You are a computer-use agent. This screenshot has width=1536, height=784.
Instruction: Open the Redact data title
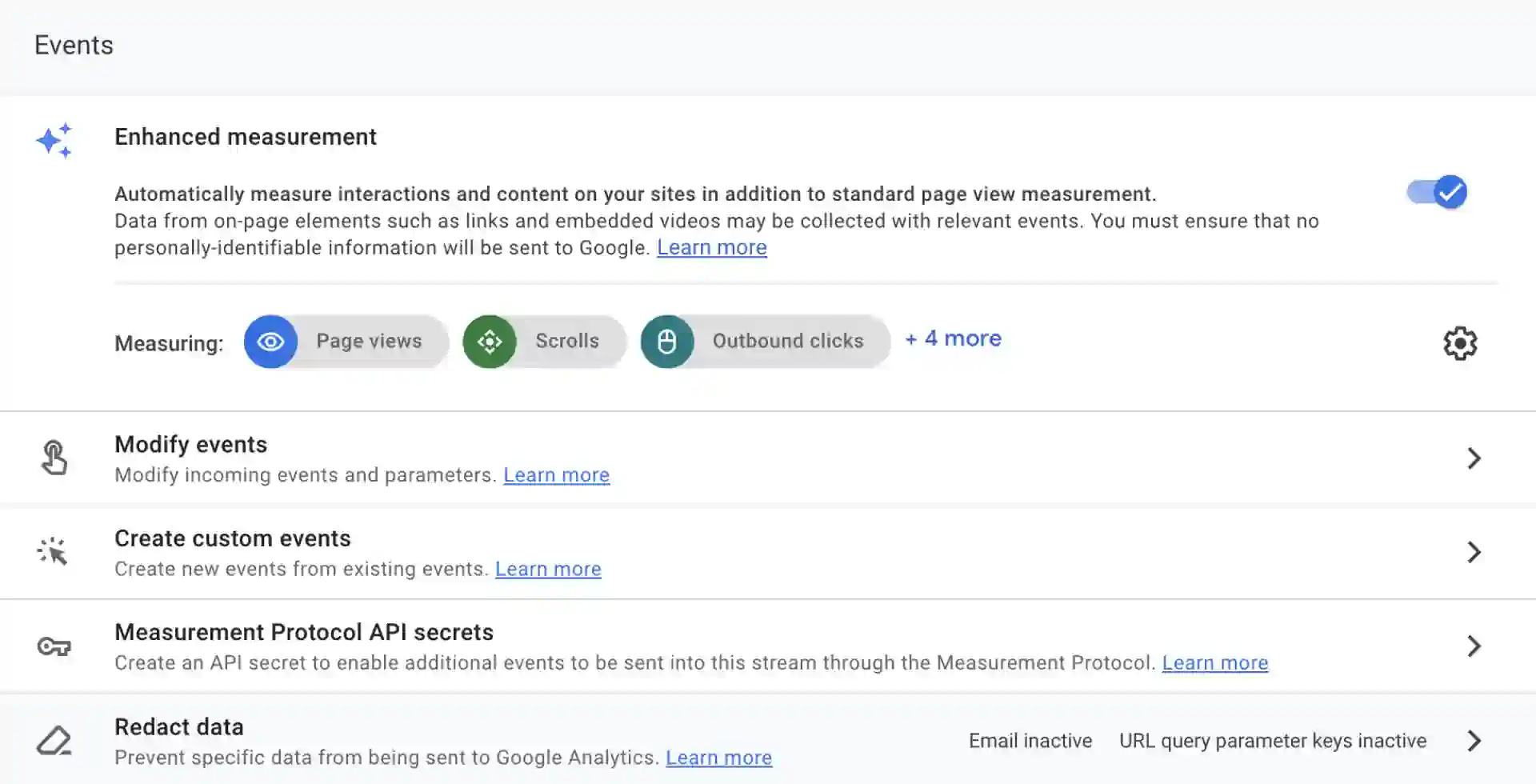(x=179, y=726)
